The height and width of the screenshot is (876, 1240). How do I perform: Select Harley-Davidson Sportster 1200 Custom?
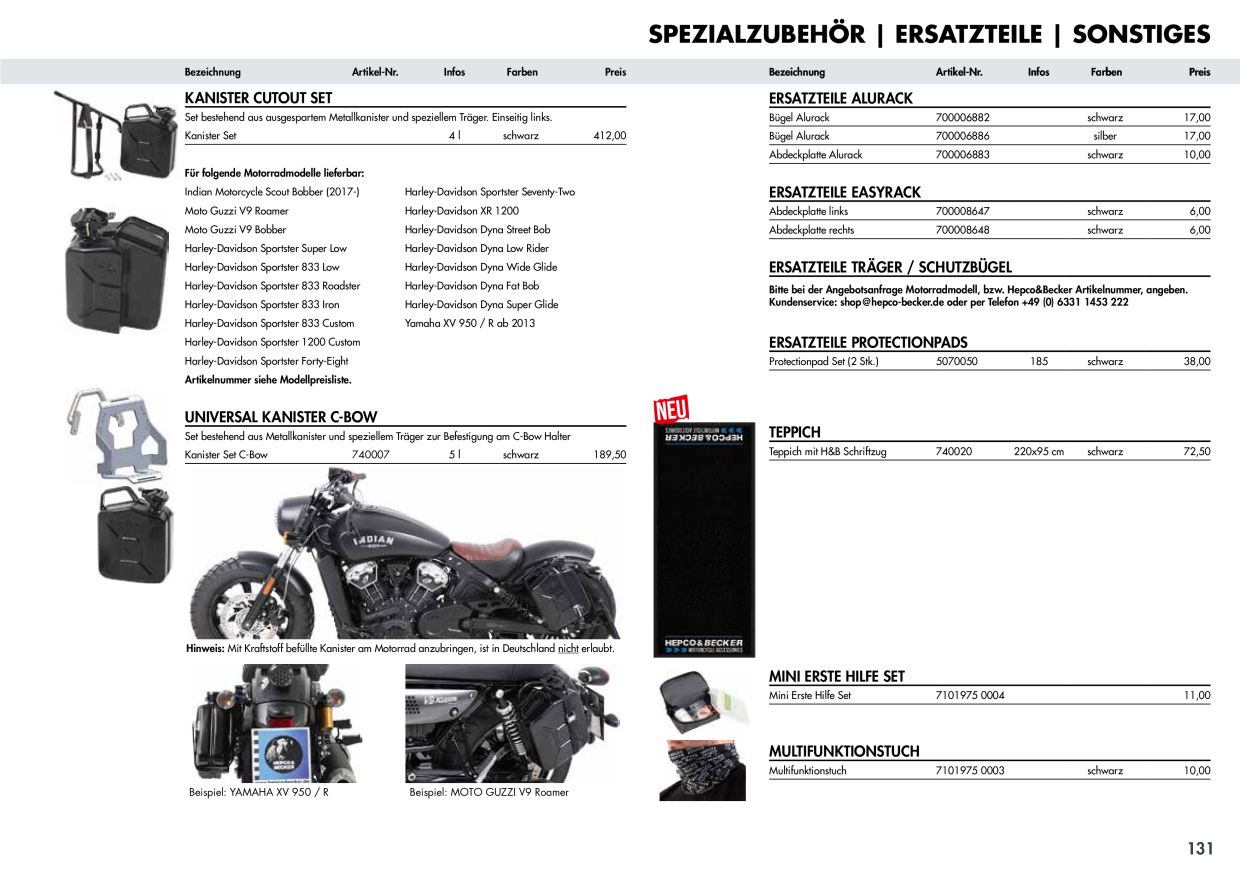[272, 342]
